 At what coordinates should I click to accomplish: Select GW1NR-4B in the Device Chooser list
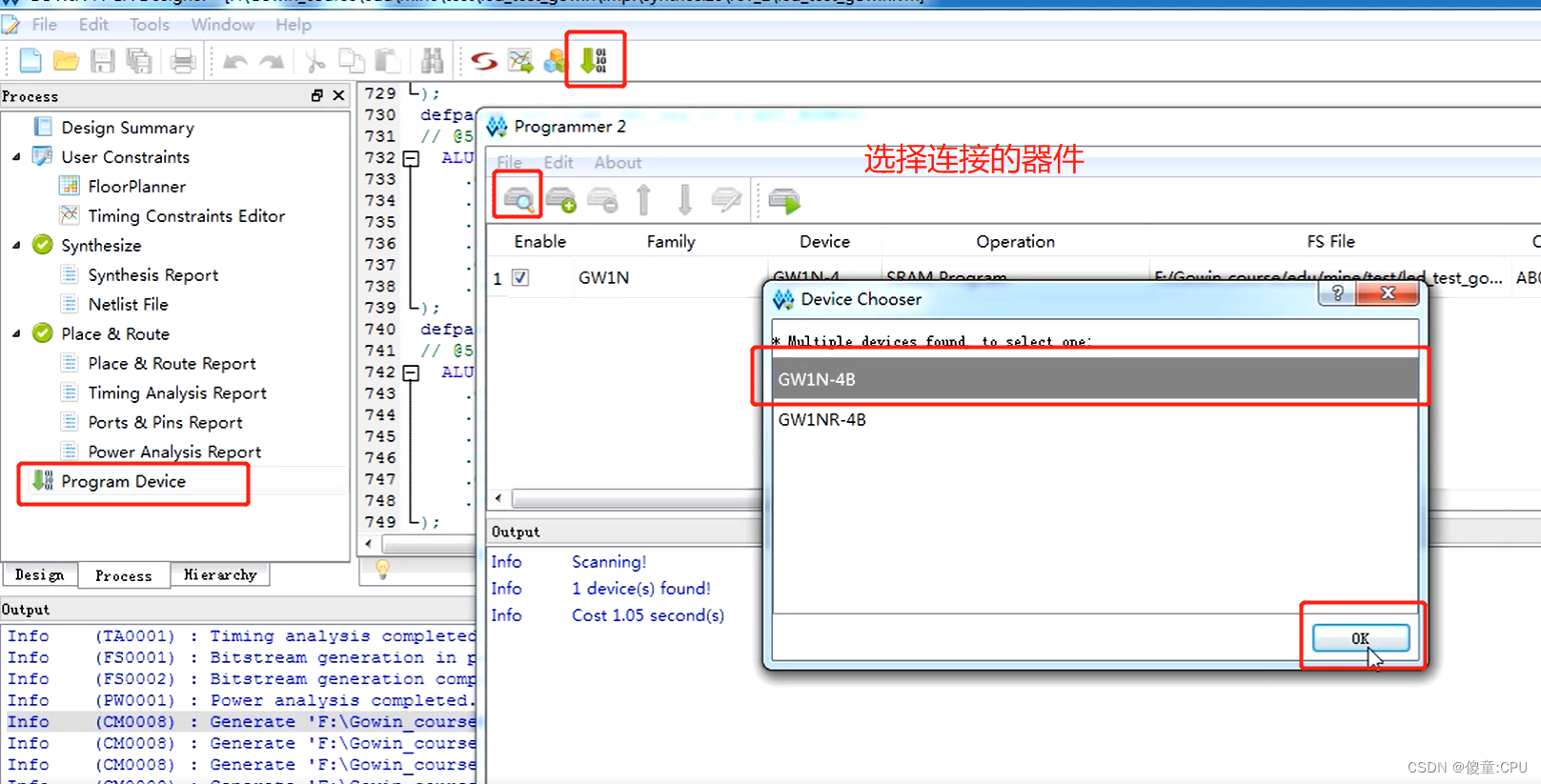point(1094,419)
